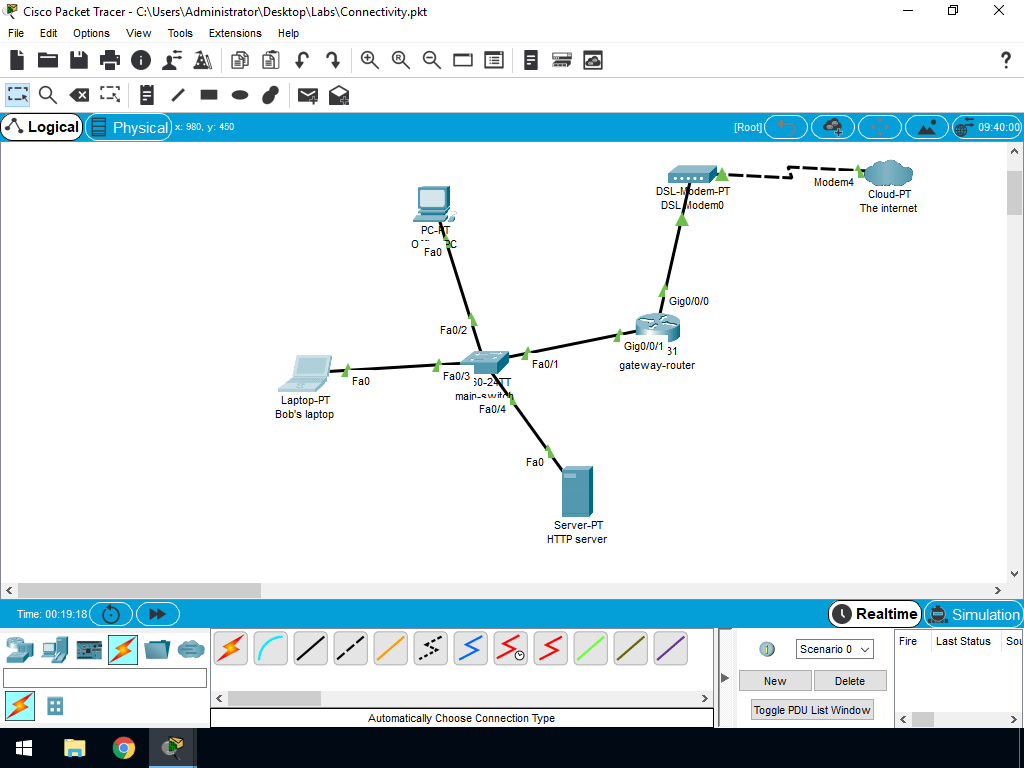Select the Add Simple PDU envelope tool
The height and width of the screenshot is (768, 1024).
pos(307,95)
